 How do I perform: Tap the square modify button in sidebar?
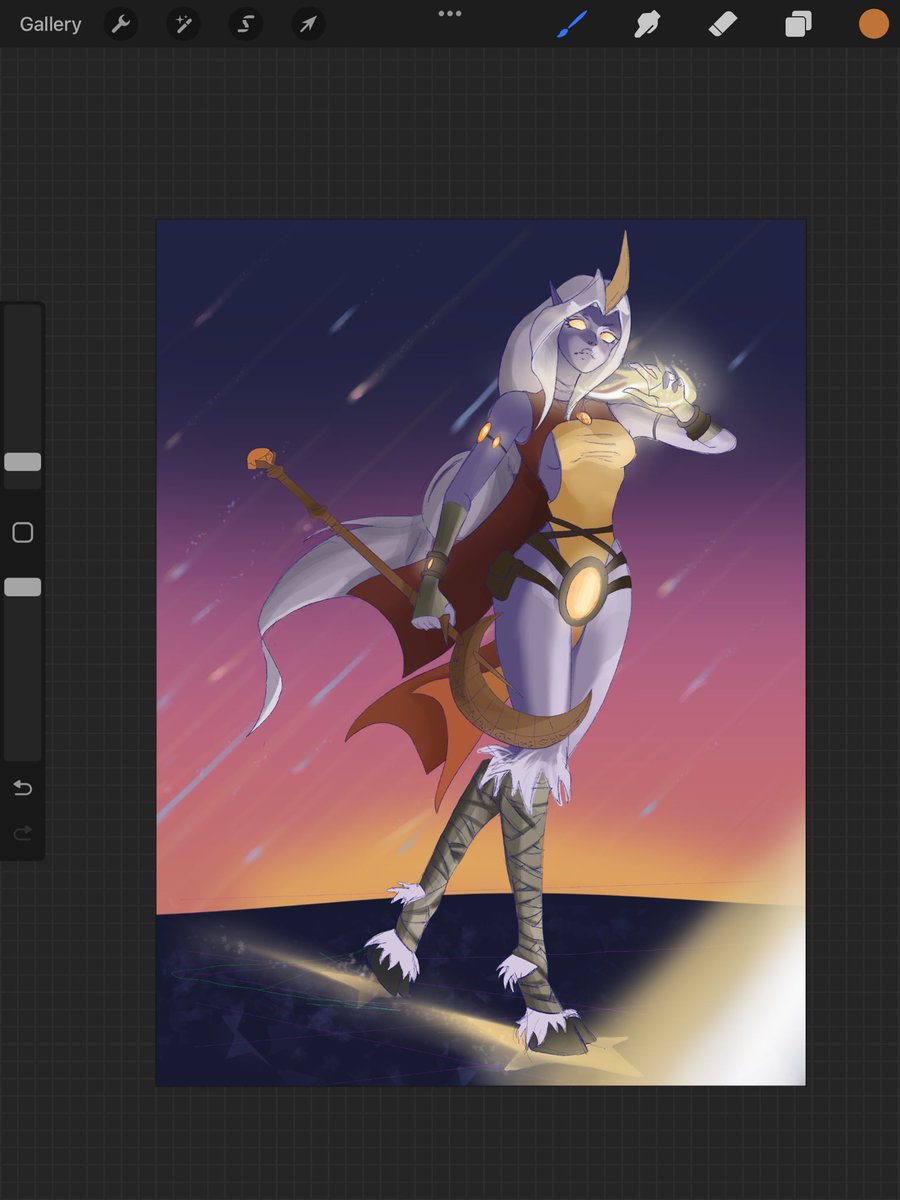[x=23, y=533]
